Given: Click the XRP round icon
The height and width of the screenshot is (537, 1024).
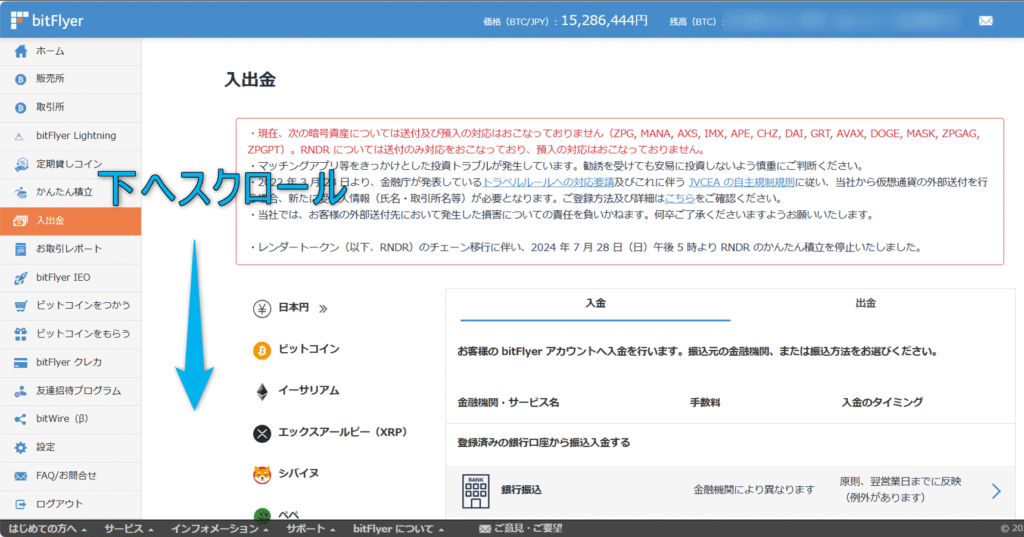Looking at the screenshot, I should point(262,433).
